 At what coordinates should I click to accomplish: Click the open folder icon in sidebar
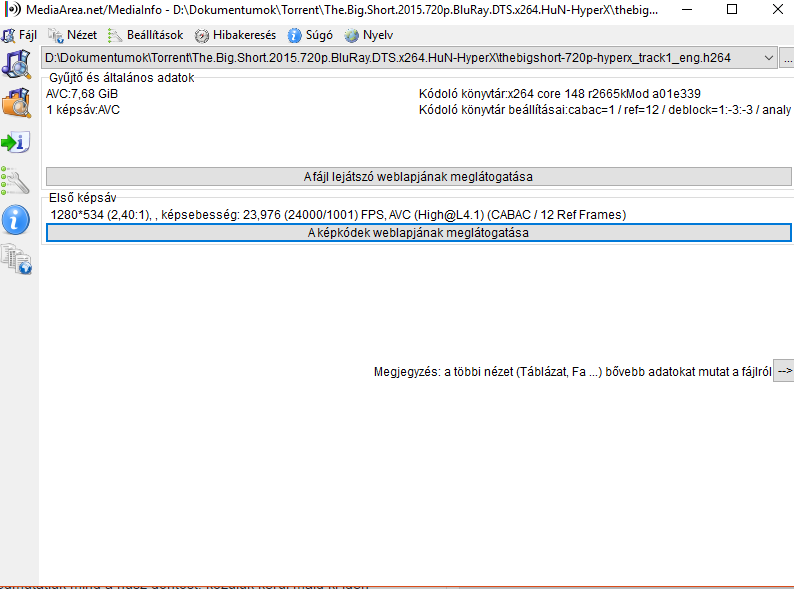[16, 103]
